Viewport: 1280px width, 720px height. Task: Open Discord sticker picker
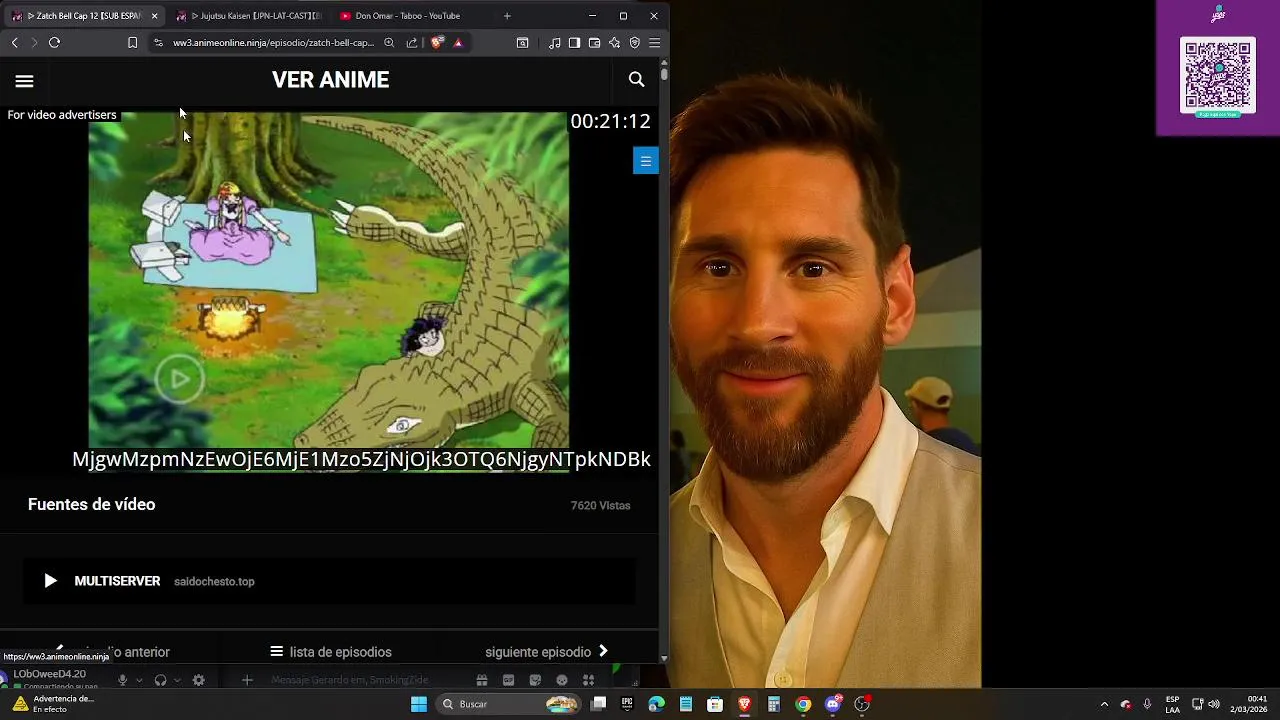click(535, 680)
